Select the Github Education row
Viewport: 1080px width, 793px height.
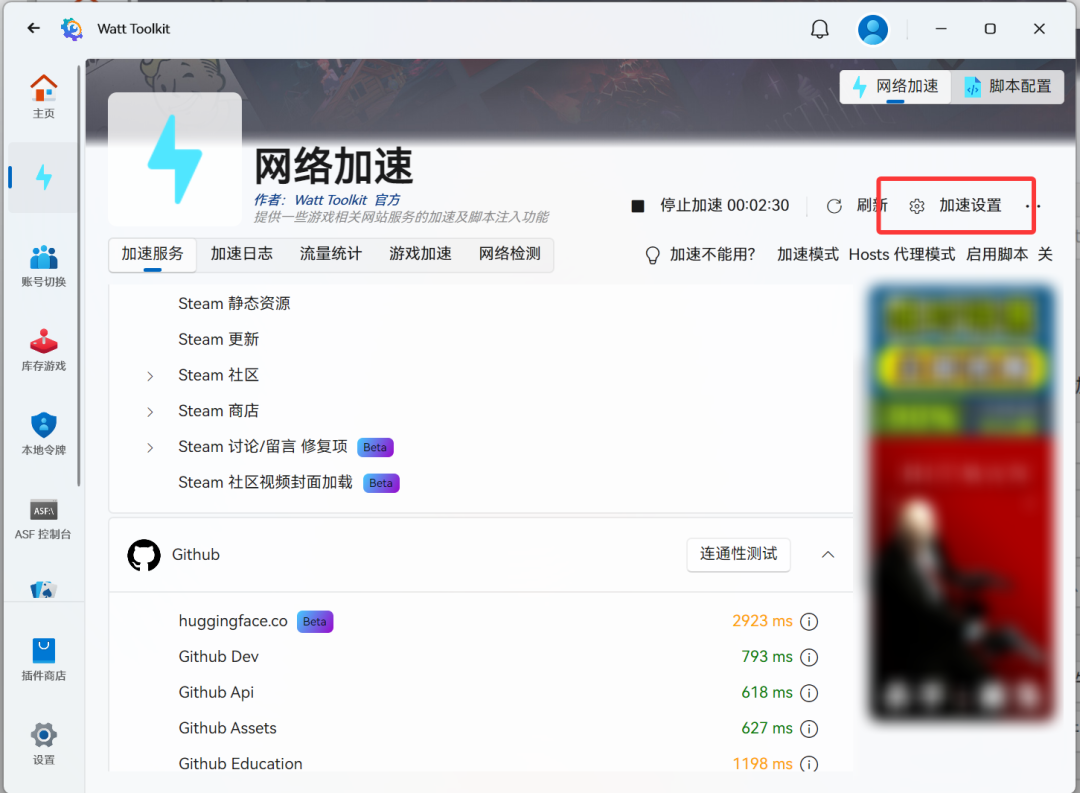click(x=481, y=763)
